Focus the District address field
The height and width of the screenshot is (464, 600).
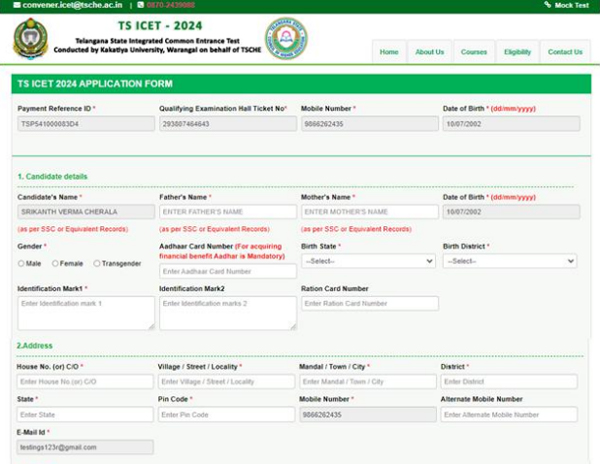509,381
